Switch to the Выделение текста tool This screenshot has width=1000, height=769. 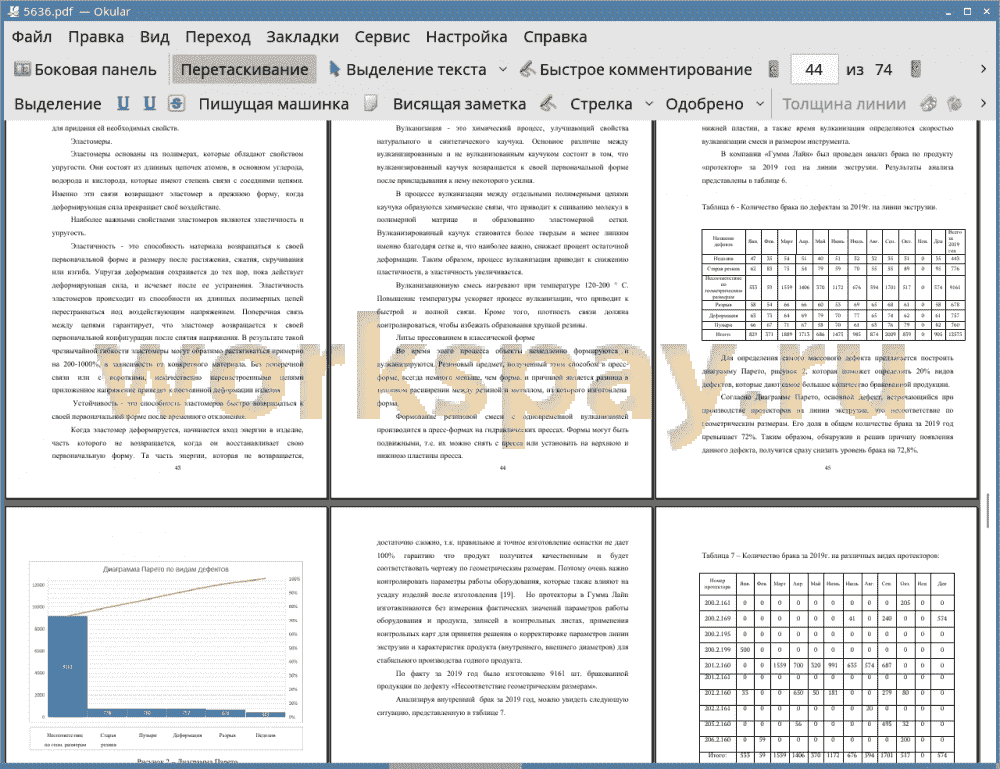tap(408, 70)
